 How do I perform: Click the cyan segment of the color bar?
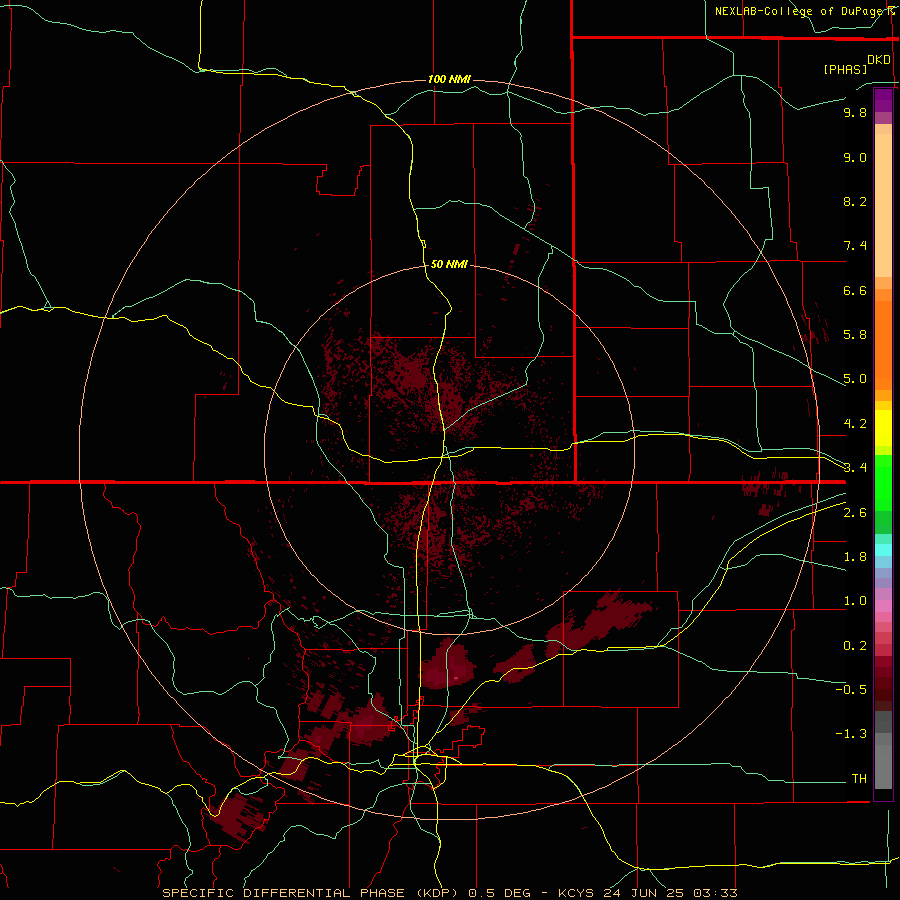pyautogui.click(x=883, y=550)
